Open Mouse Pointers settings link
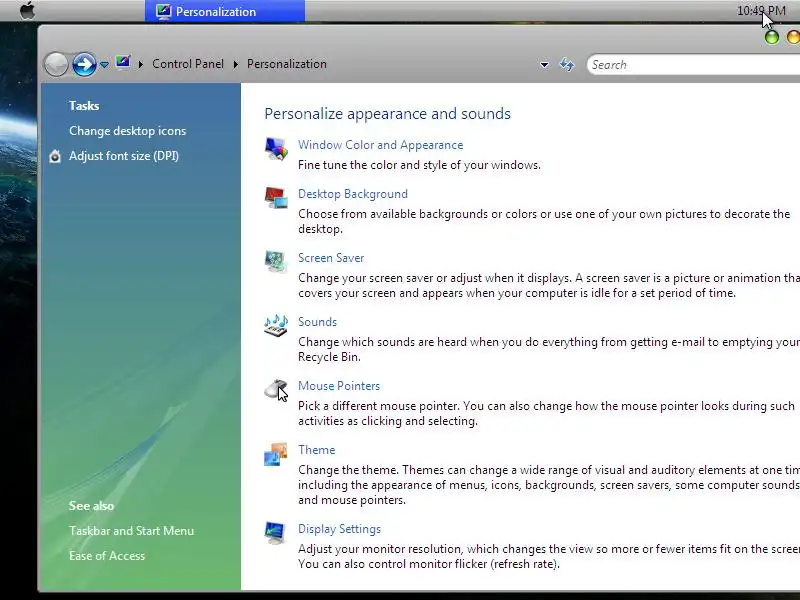 click(x=339, y=386)
